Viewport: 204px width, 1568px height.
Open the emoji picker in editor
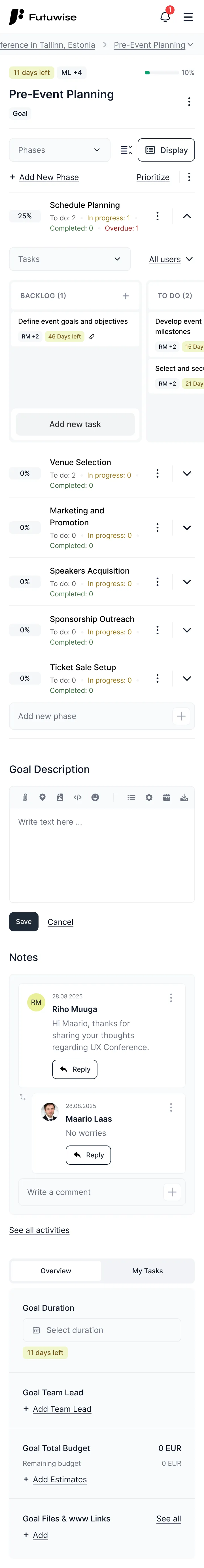click(95, 797)
